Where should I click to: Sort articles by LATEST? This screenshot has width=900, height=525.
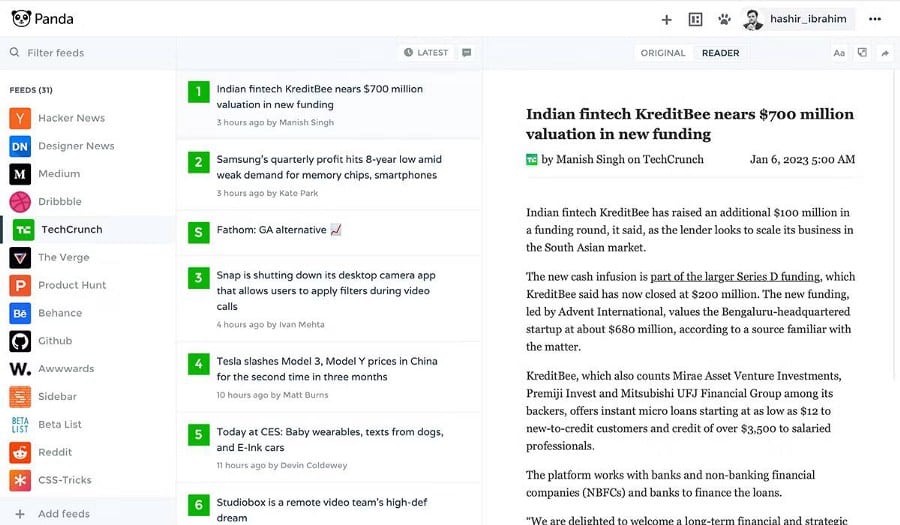pos(425,52)
